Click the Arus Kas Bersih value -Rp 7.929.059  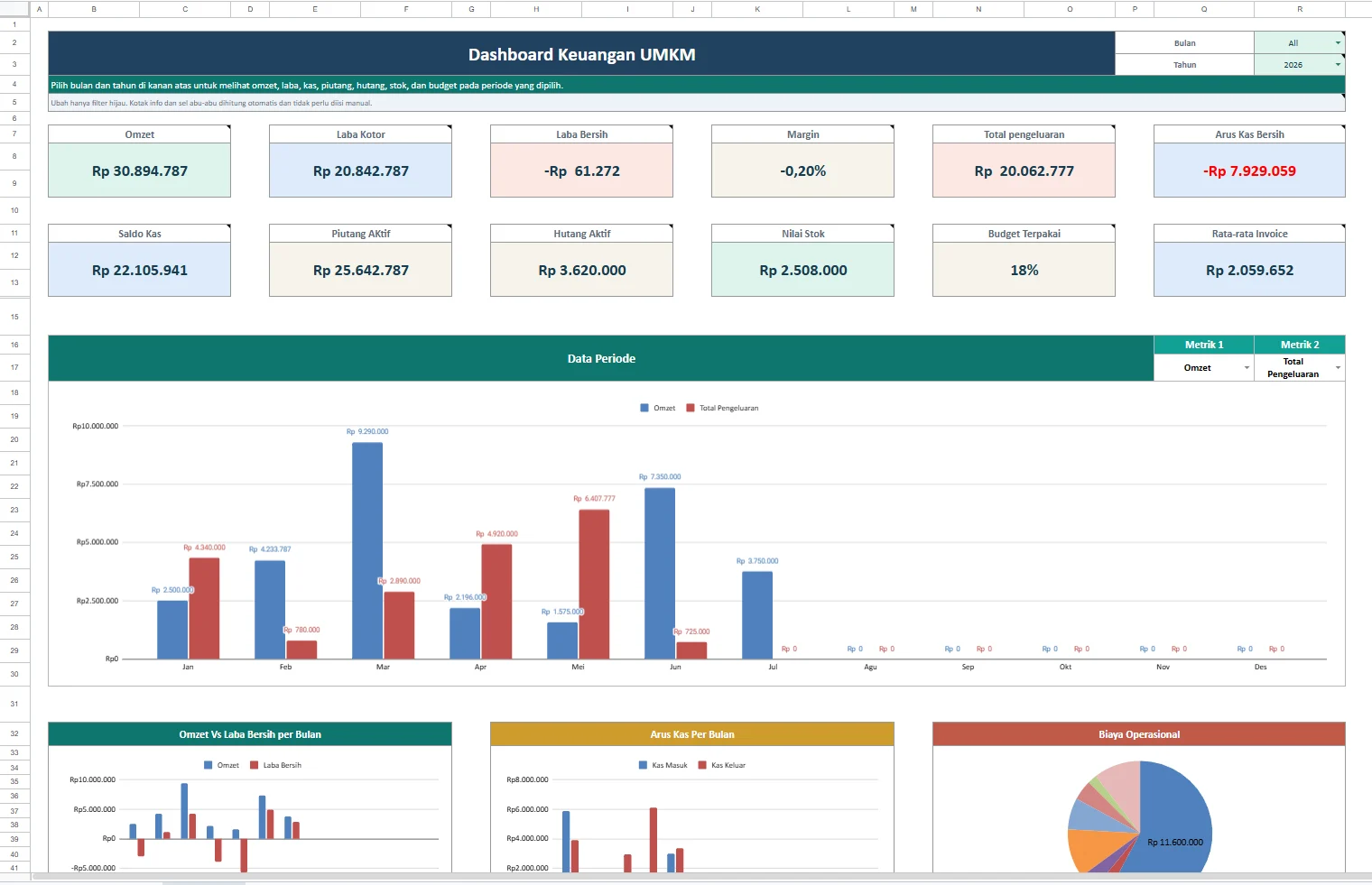(1250, 171)
